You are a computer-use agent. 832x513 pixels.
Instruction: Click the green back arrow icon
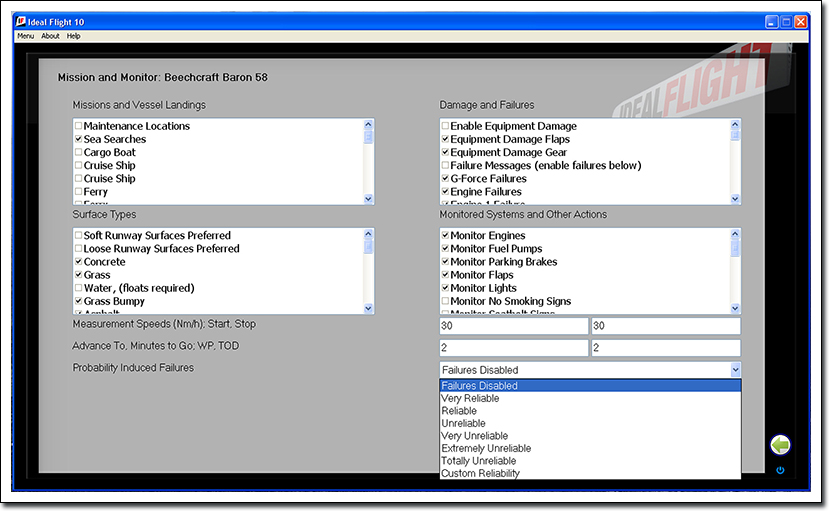[x=780, y=445]
